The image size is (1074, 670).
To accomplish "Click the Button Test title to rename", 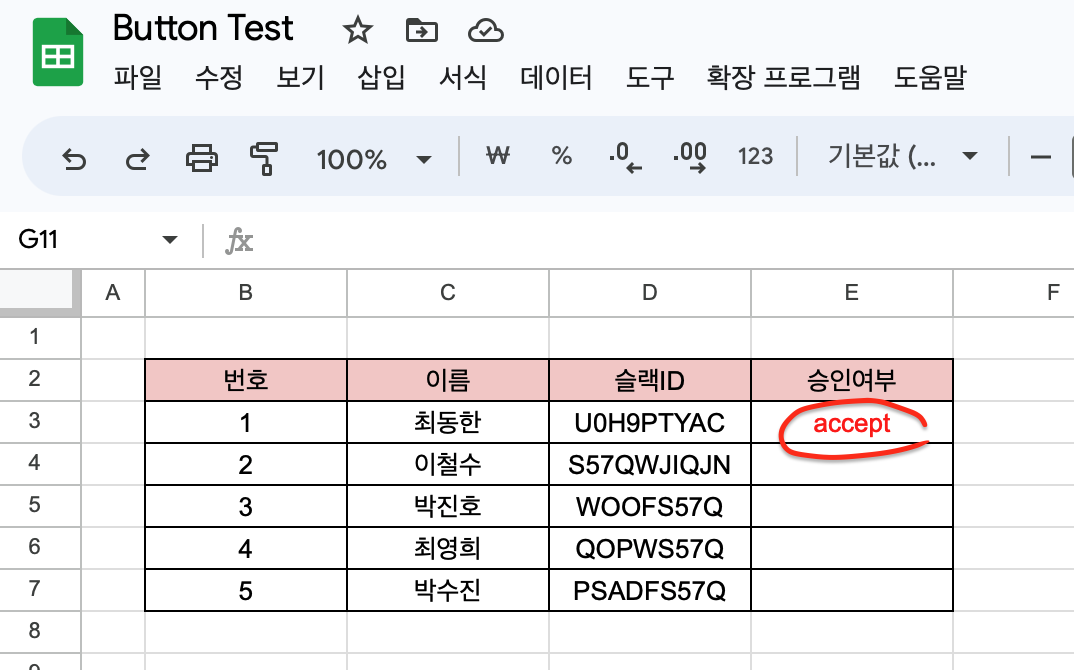I will (204, 29).
